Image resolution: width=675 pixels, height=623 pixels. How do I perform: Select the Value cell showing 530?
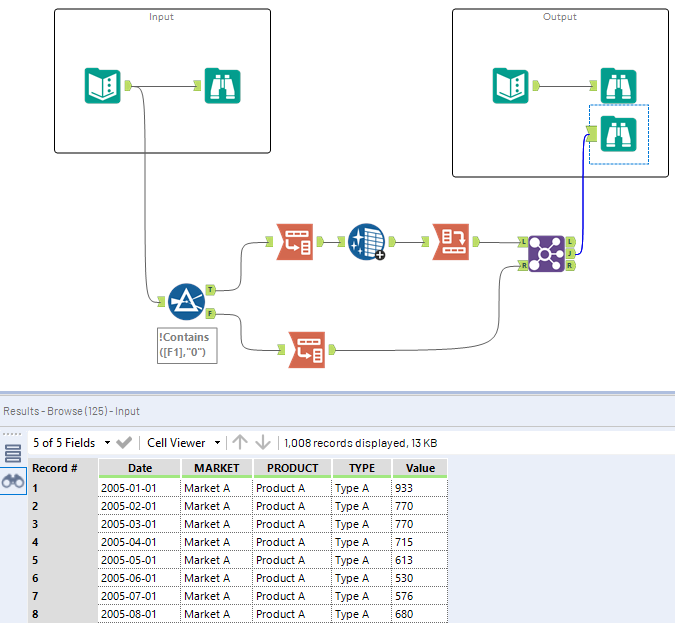pos(420,578)
